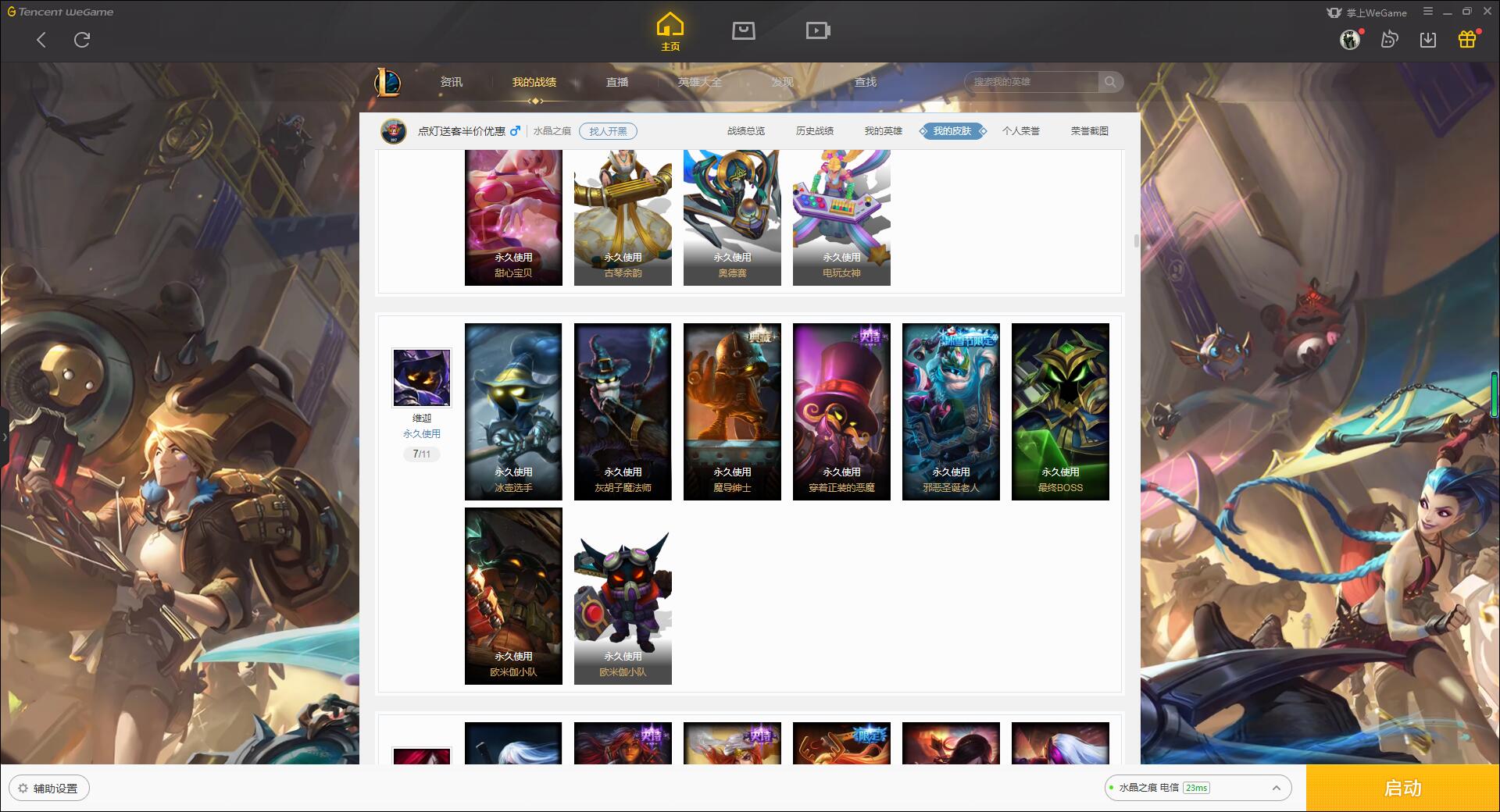The image size is (1500, 812).
Task: Click the male gender symbol icon
Action: pyautogui.click(x=515, y=131)
